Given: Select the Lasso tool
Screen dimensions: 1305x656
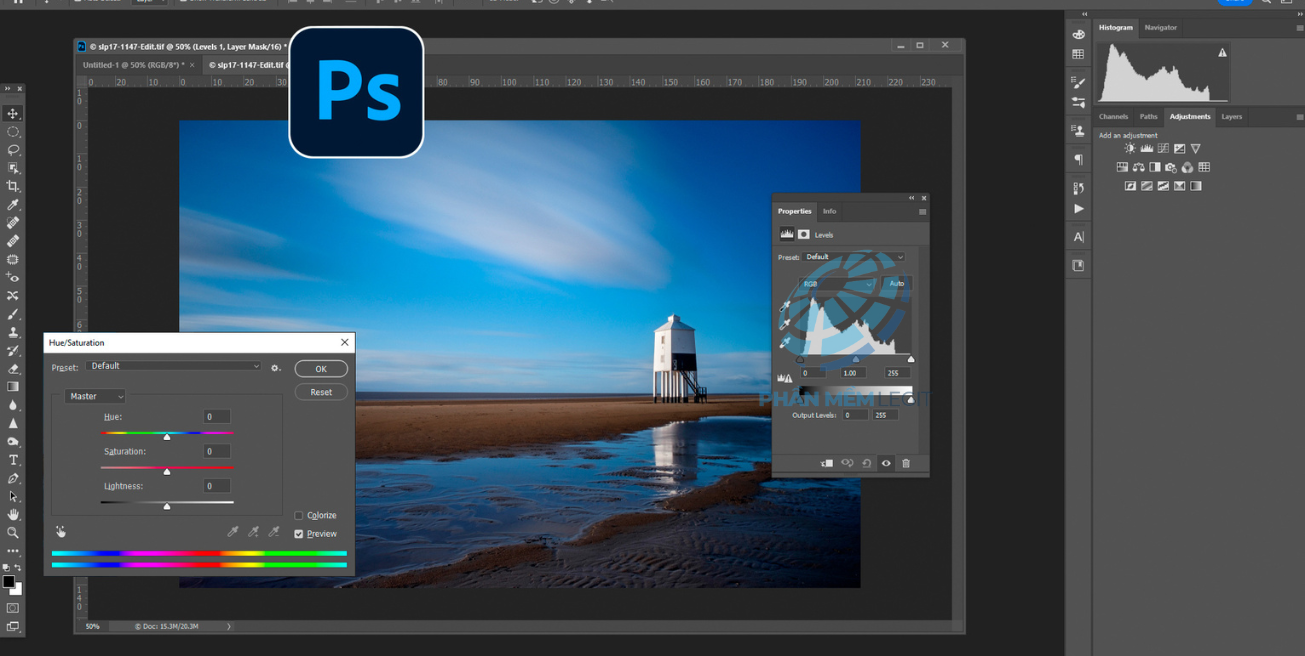Looking at the screenshot, I should pyautogui.click(x=13, y=150).
